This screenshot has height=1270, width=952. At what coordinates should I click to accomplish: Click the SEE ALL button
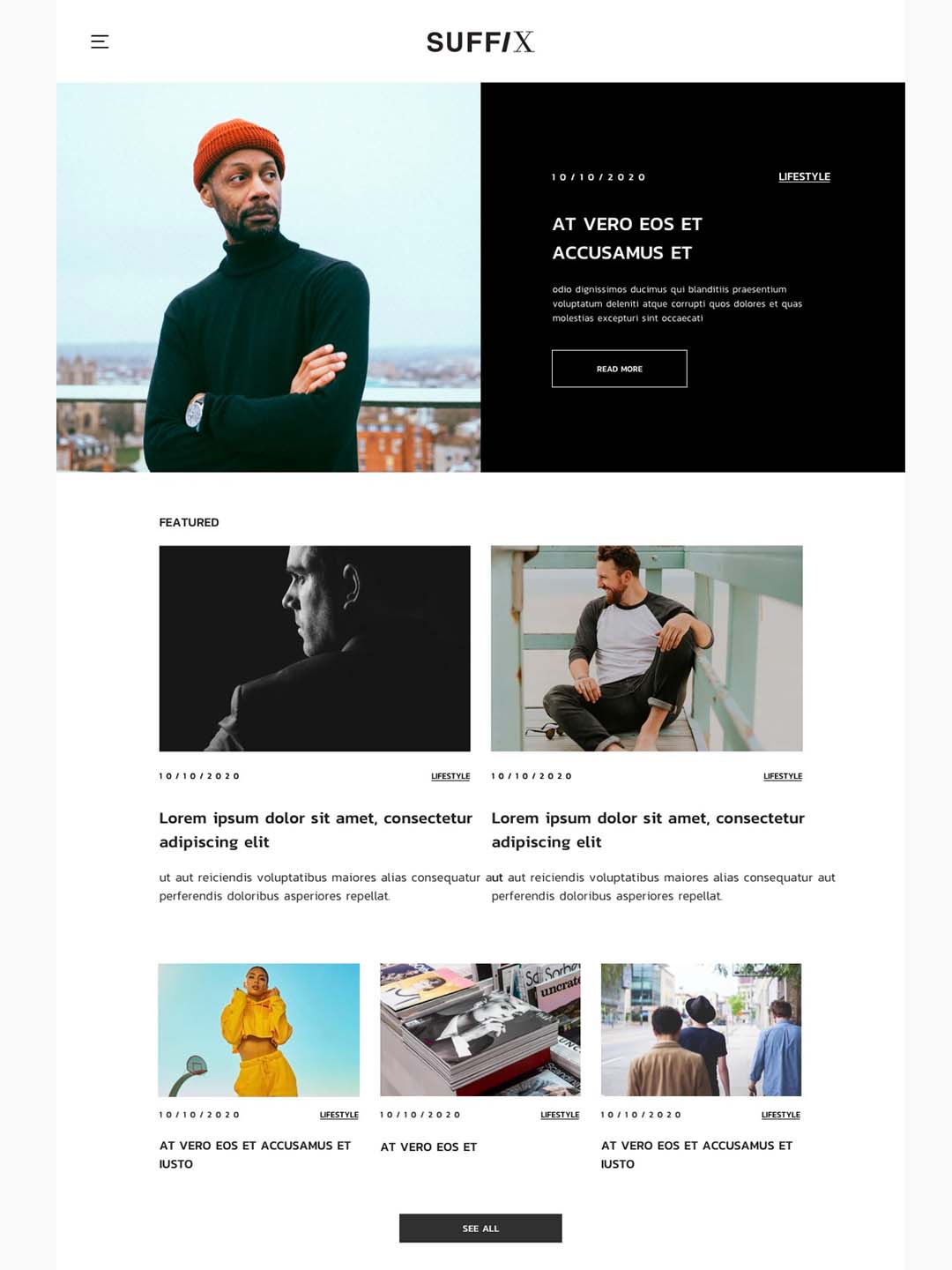[480, 1228]
